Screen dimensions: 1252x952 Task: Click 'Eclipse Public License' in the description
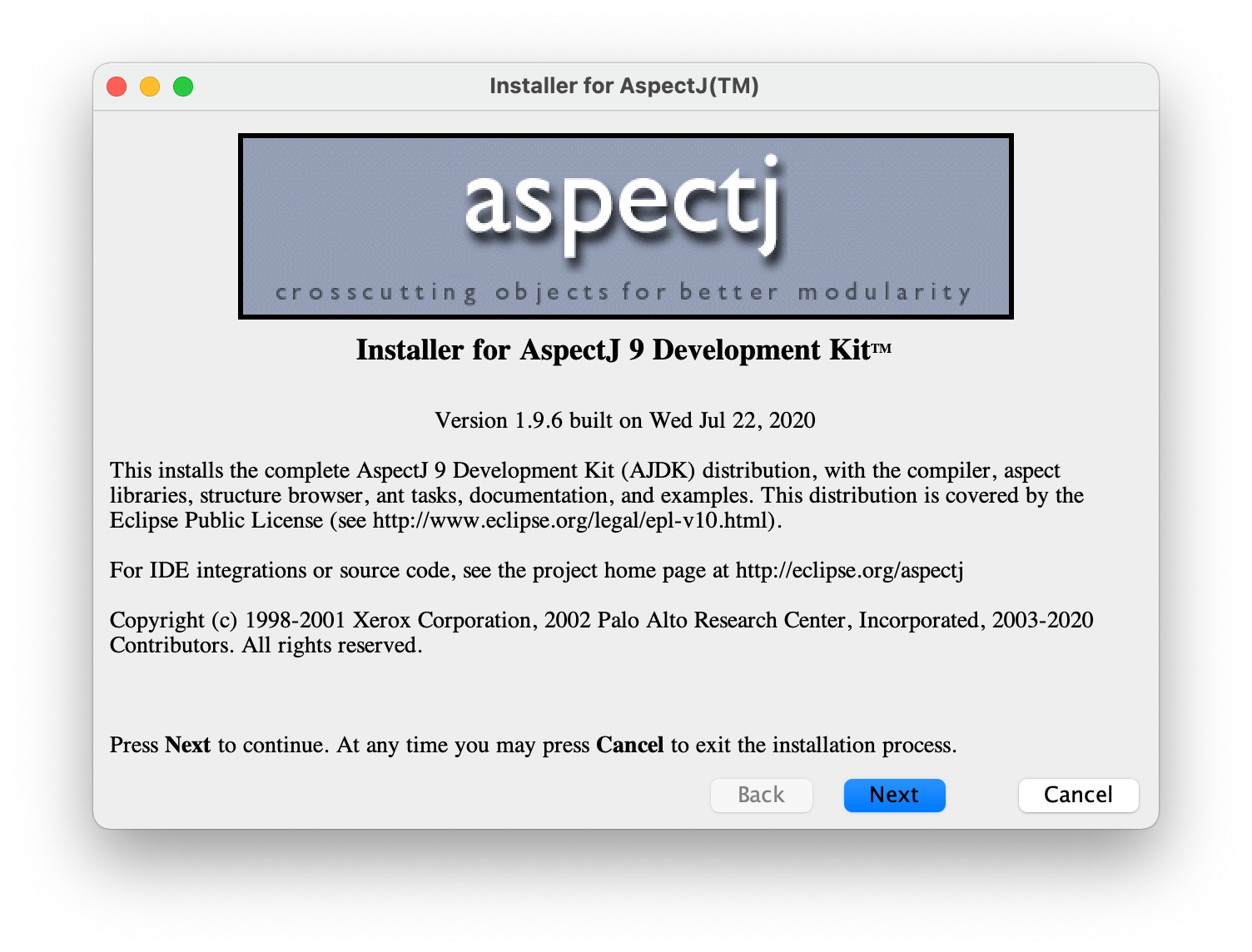(216, 521)
